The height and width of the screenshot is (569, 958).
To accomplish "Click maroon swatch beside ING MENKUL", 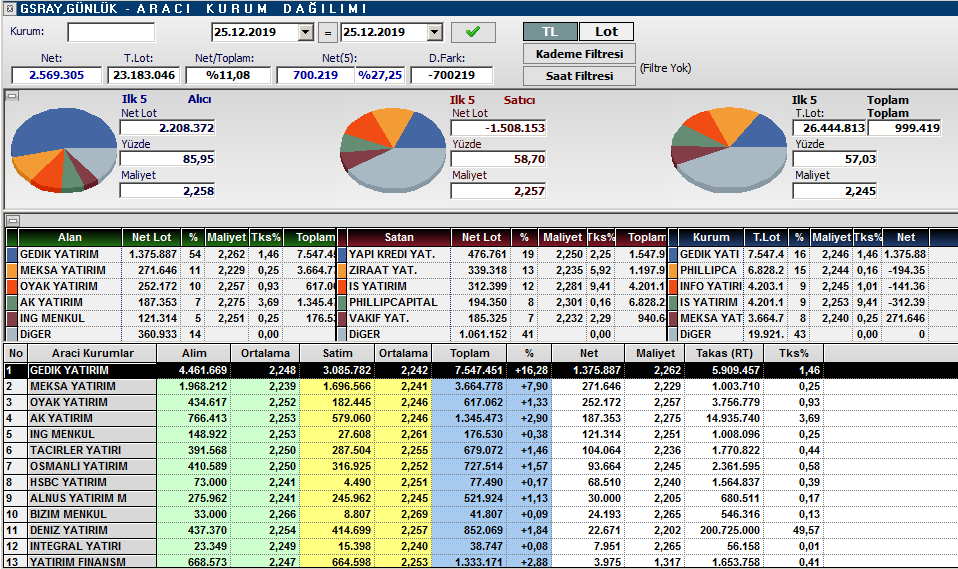I will [12, 318].
